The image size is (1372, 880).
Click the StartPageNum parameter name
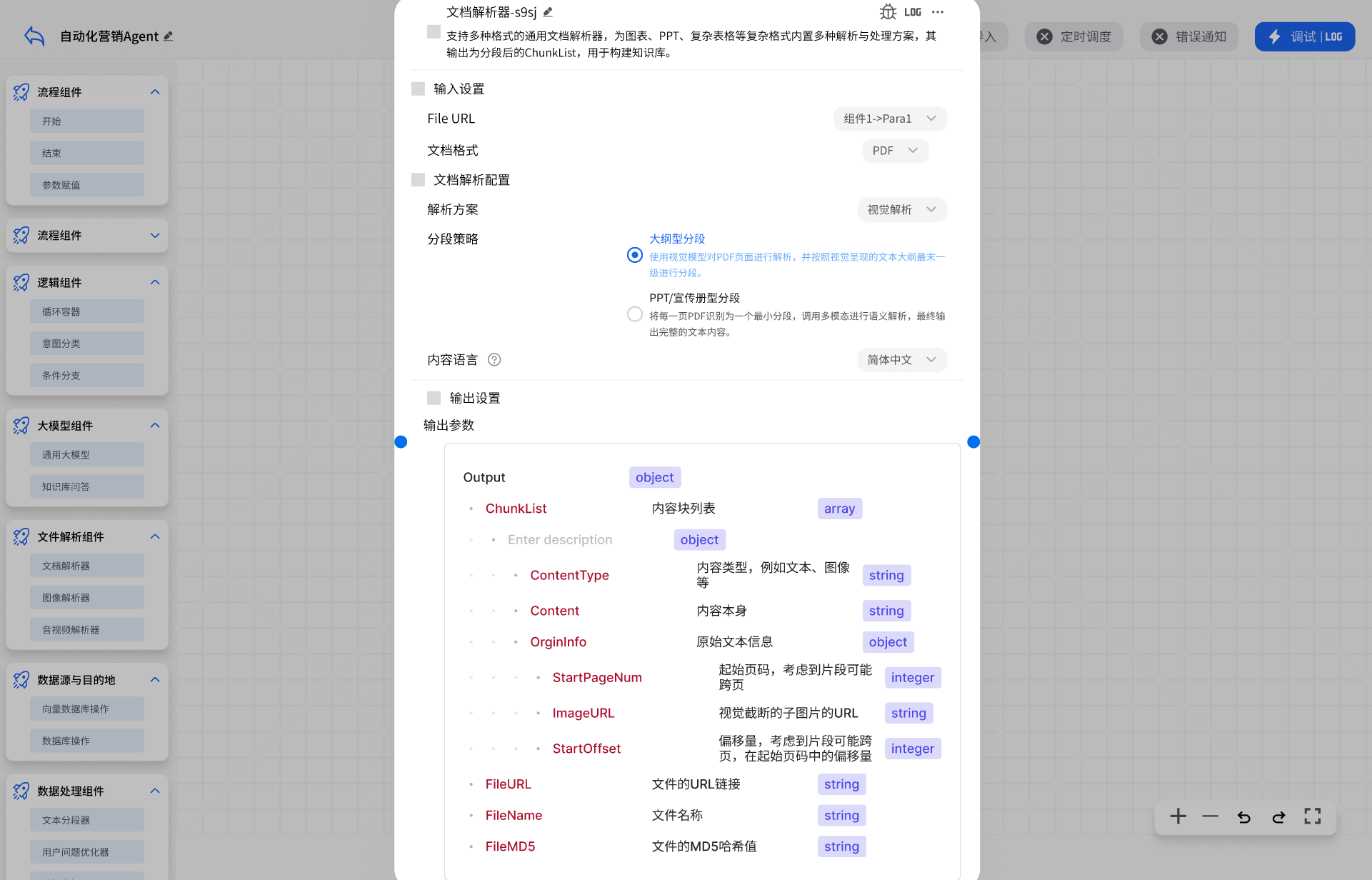(x=597, y=678)
